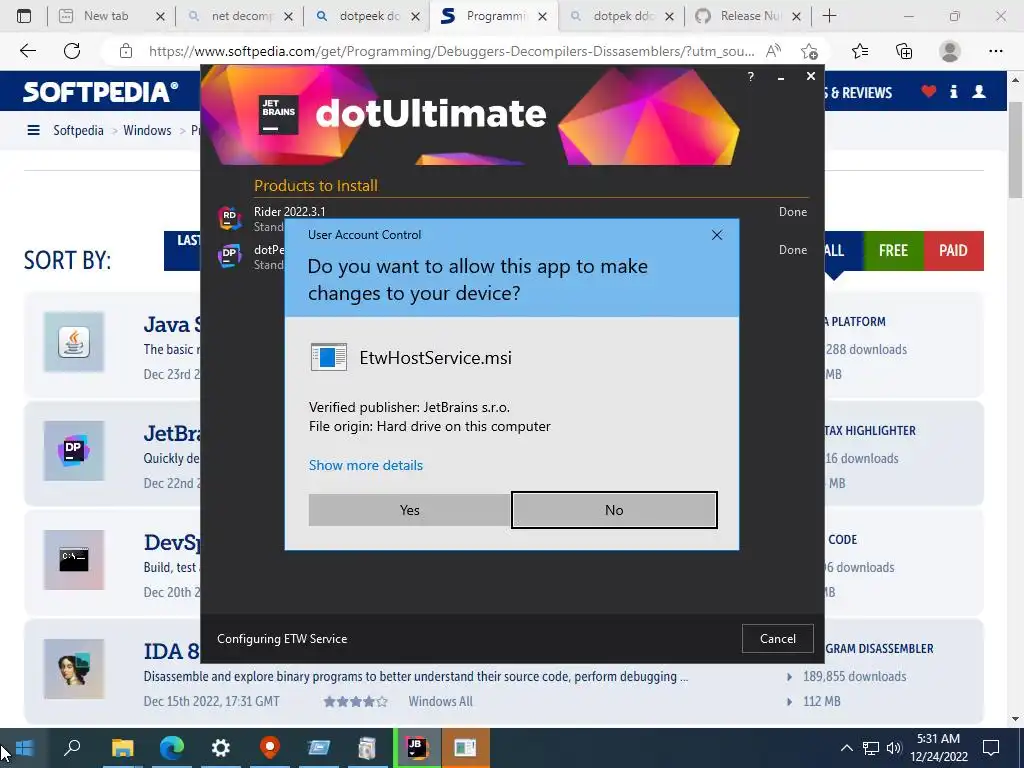Click No in User Account Control dialog
This screenshot has height=768, width=1024.
coord(614,510)
